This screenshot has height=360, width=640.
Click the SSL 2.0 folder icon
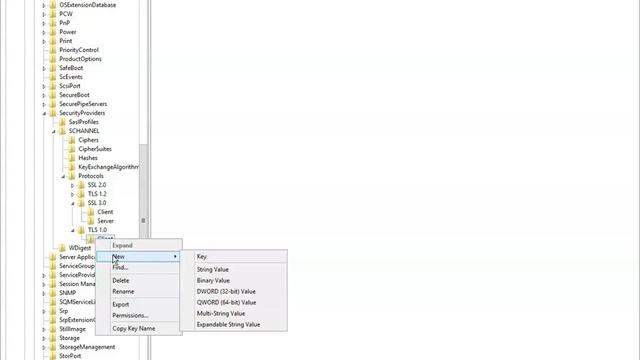[x=81, y=184]
